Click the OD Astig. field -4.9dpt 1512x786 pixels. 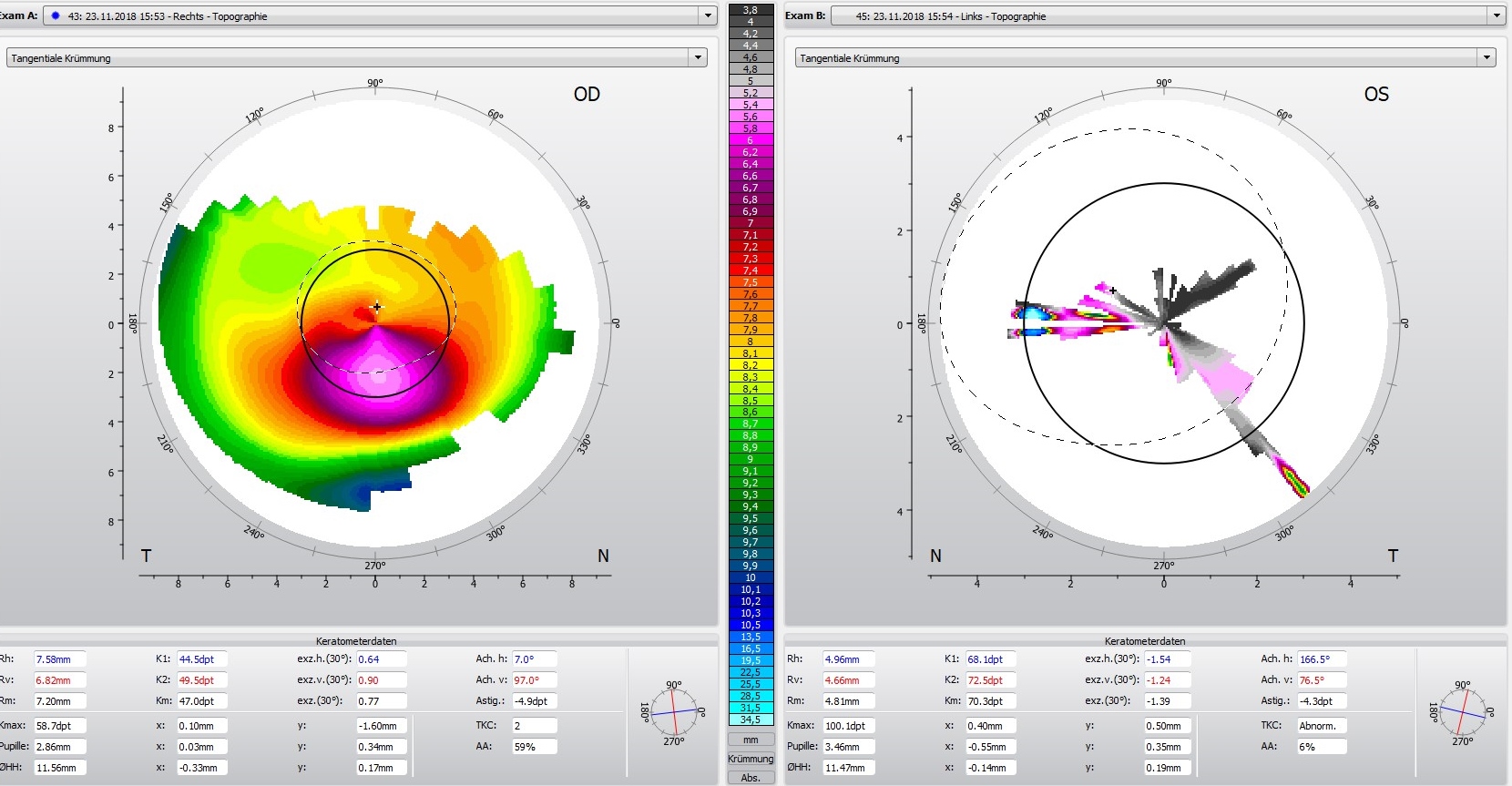click(535, 701)
